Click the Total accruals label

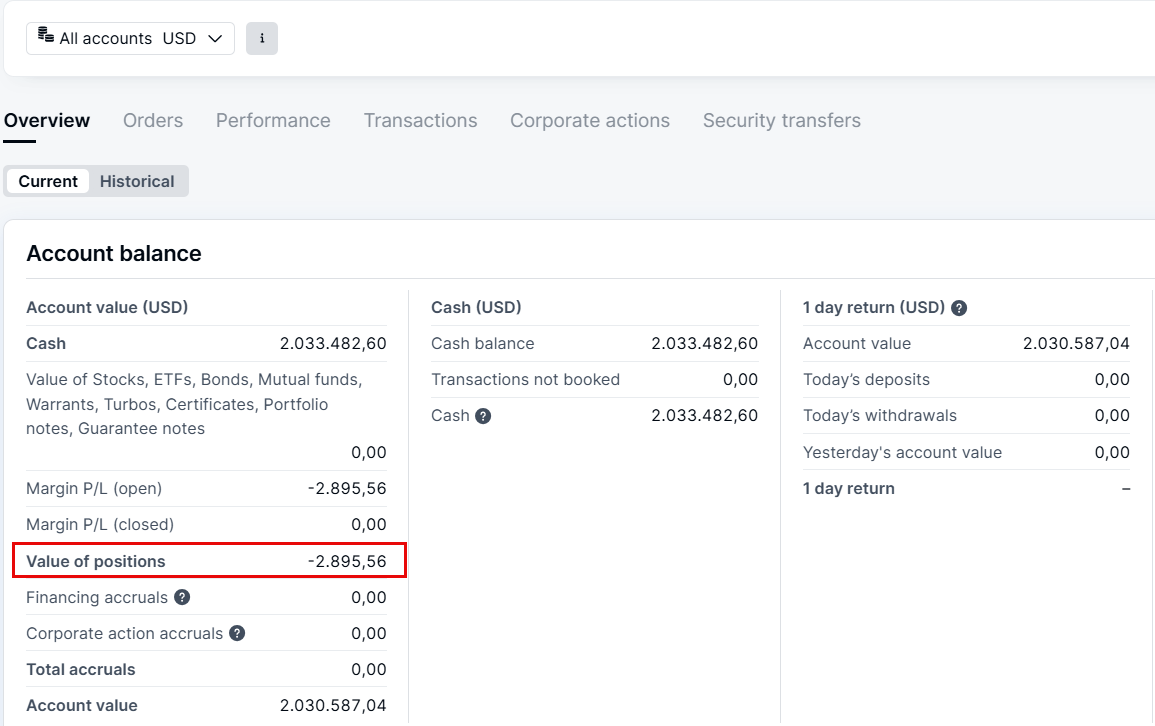pos(81,669)
